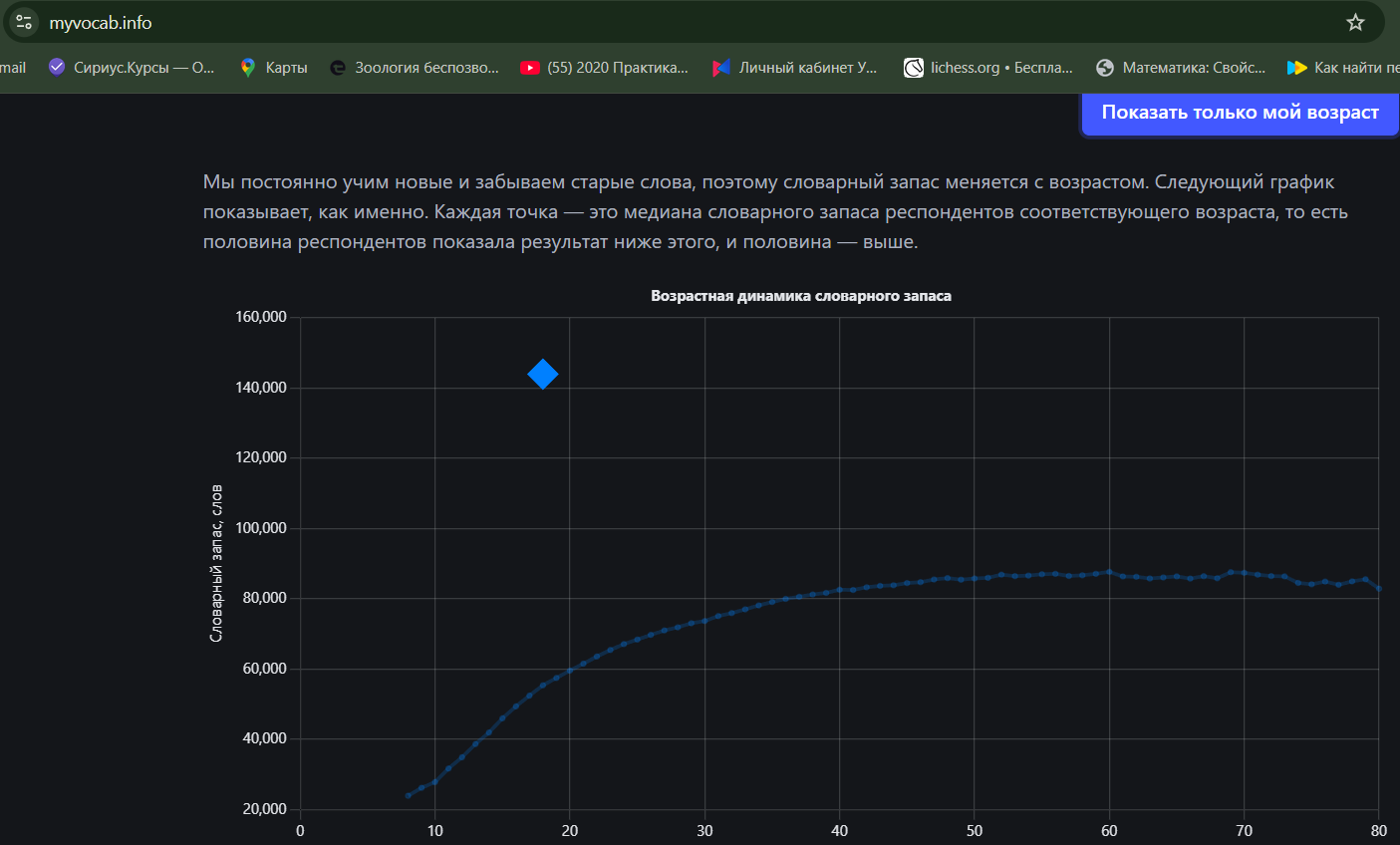Image resolution: width=1400 pixels, height=845 pixels.
Task: Click the curve's data point at age 60
Action: point(1109,572)
